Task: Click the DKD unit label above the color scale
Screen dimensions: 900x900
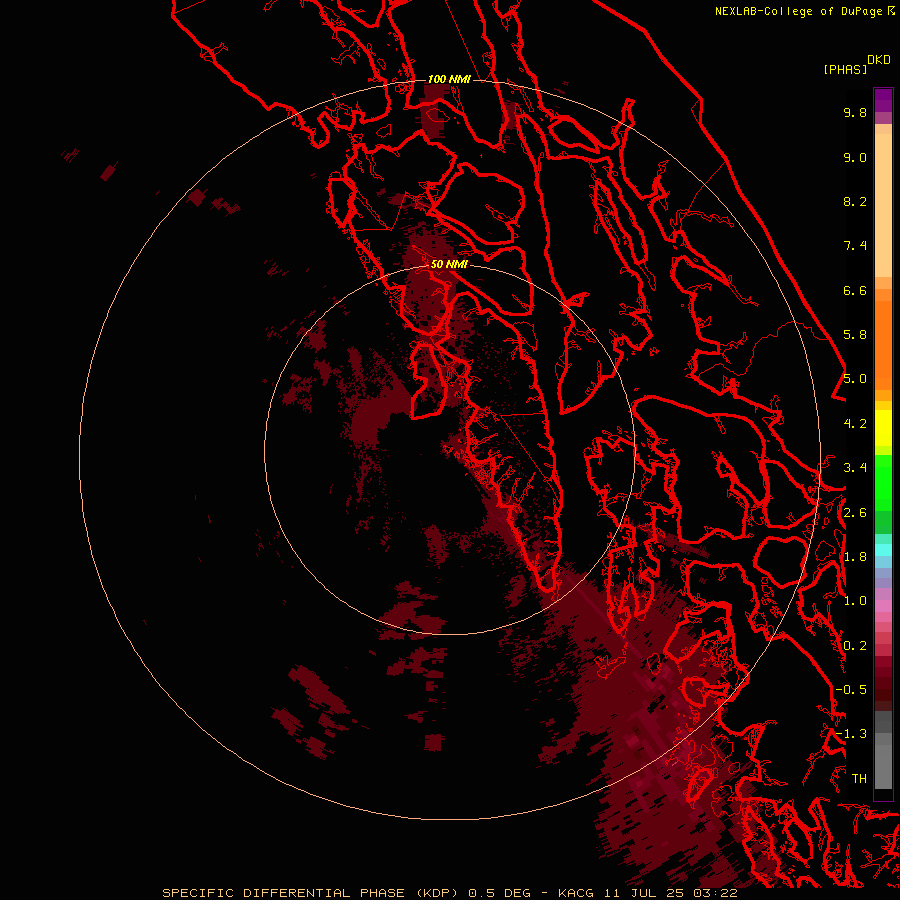Action: coord(879,60)
